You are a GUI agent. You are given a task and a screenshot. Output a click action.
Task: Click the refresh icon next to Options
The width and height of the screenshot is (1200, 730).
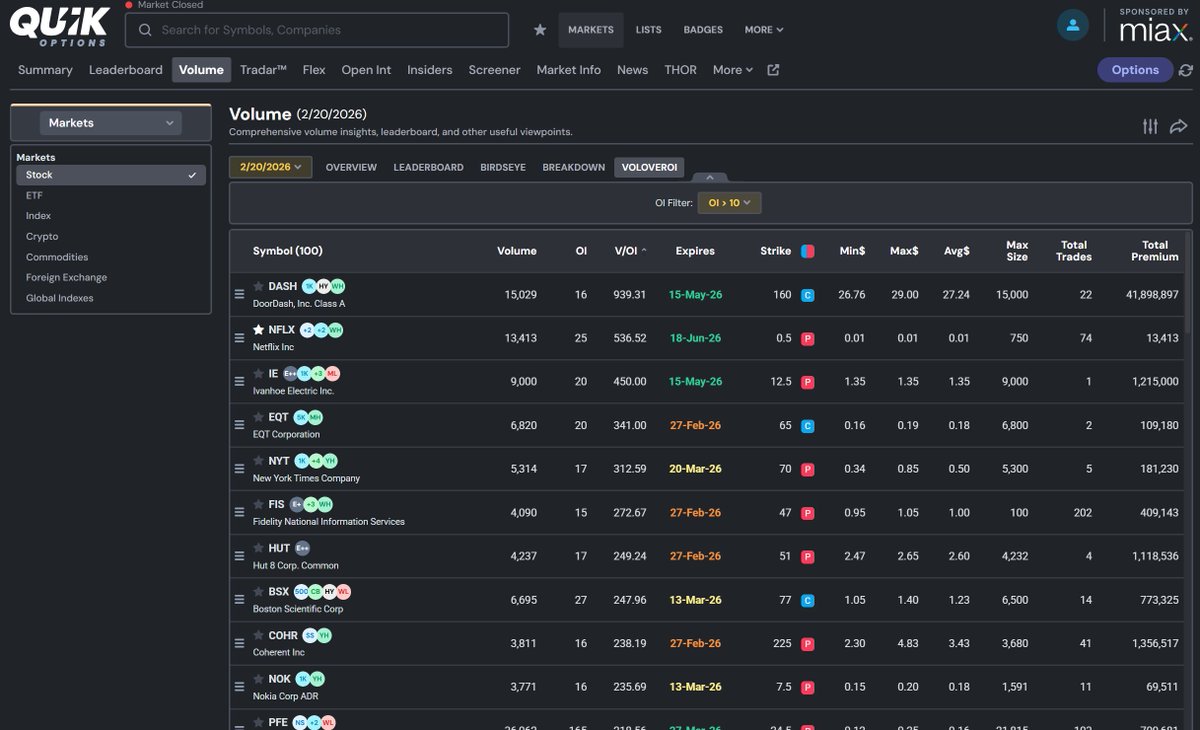tap(1186, 70)
